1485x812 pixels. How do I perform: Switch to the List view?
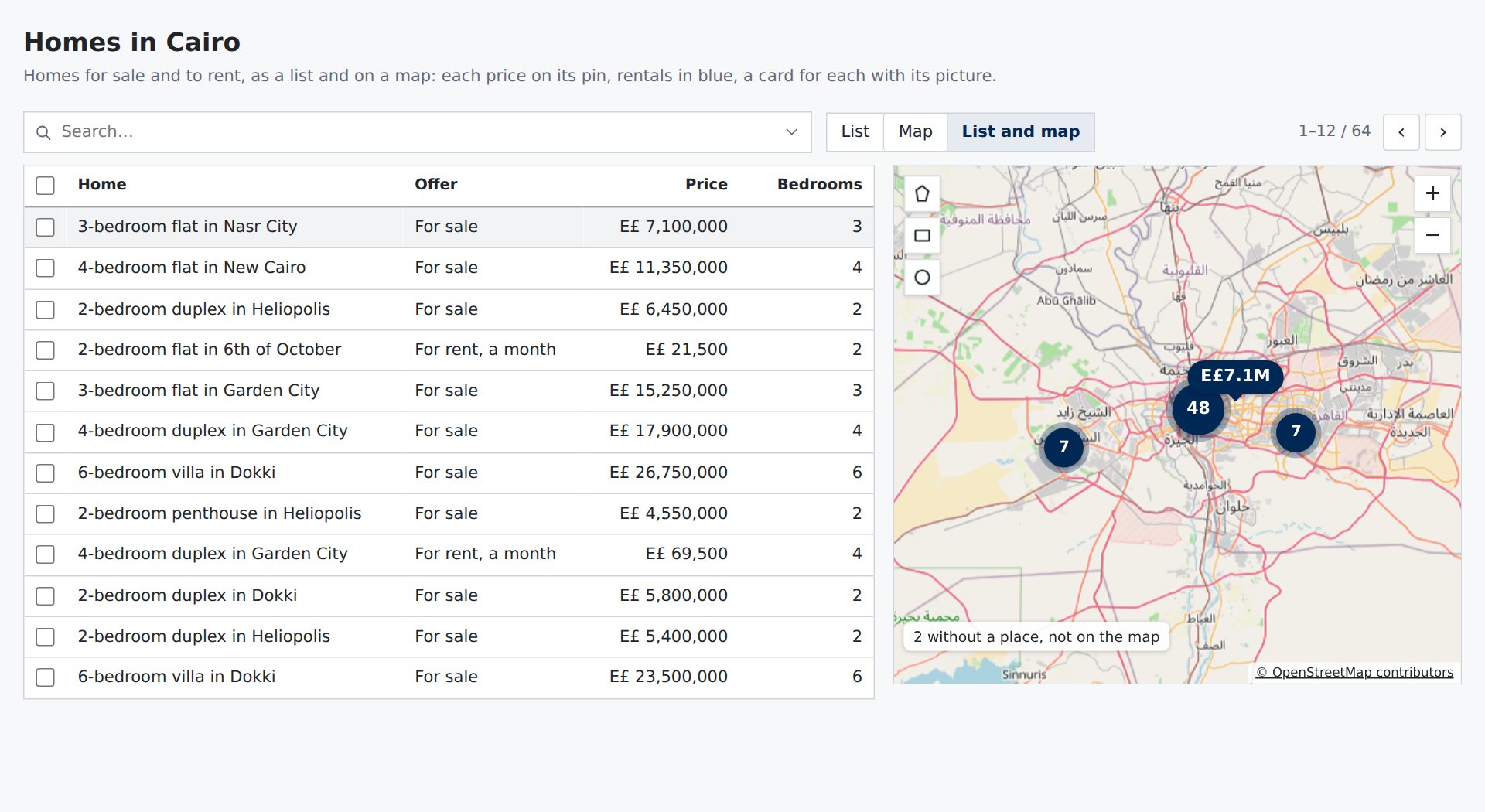point(855,132)
